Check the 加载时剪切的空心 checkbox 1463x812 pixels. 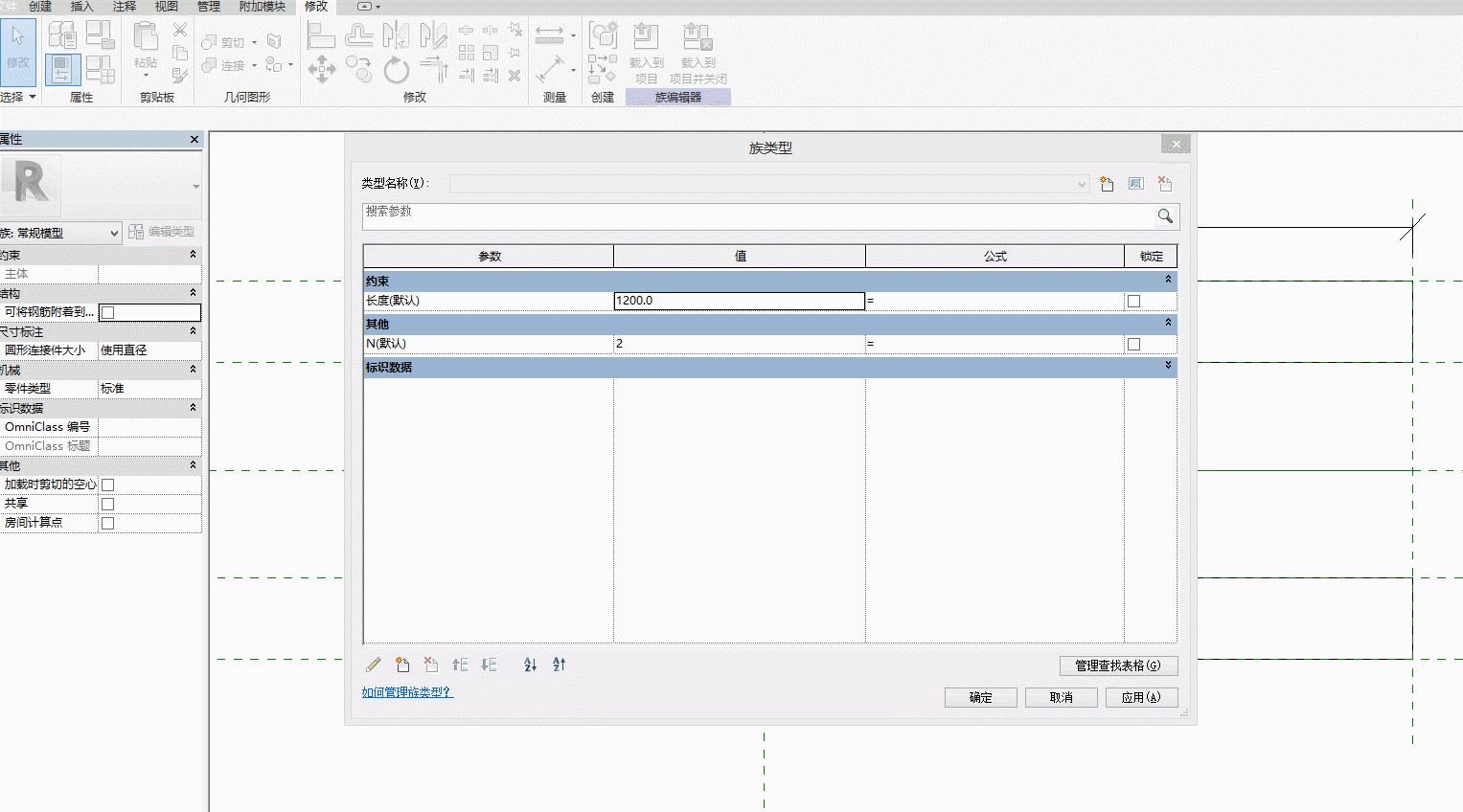coord(108,485)
